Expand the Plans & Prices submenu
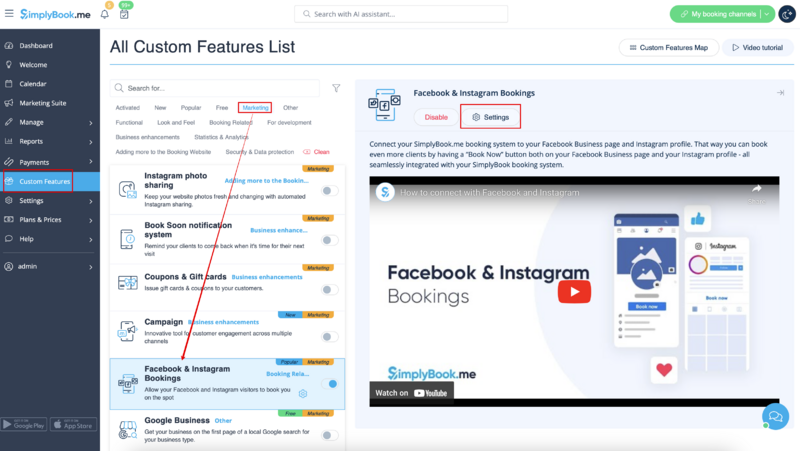Image resolution: width=800 pixels, height=451 pixels. 91,220
